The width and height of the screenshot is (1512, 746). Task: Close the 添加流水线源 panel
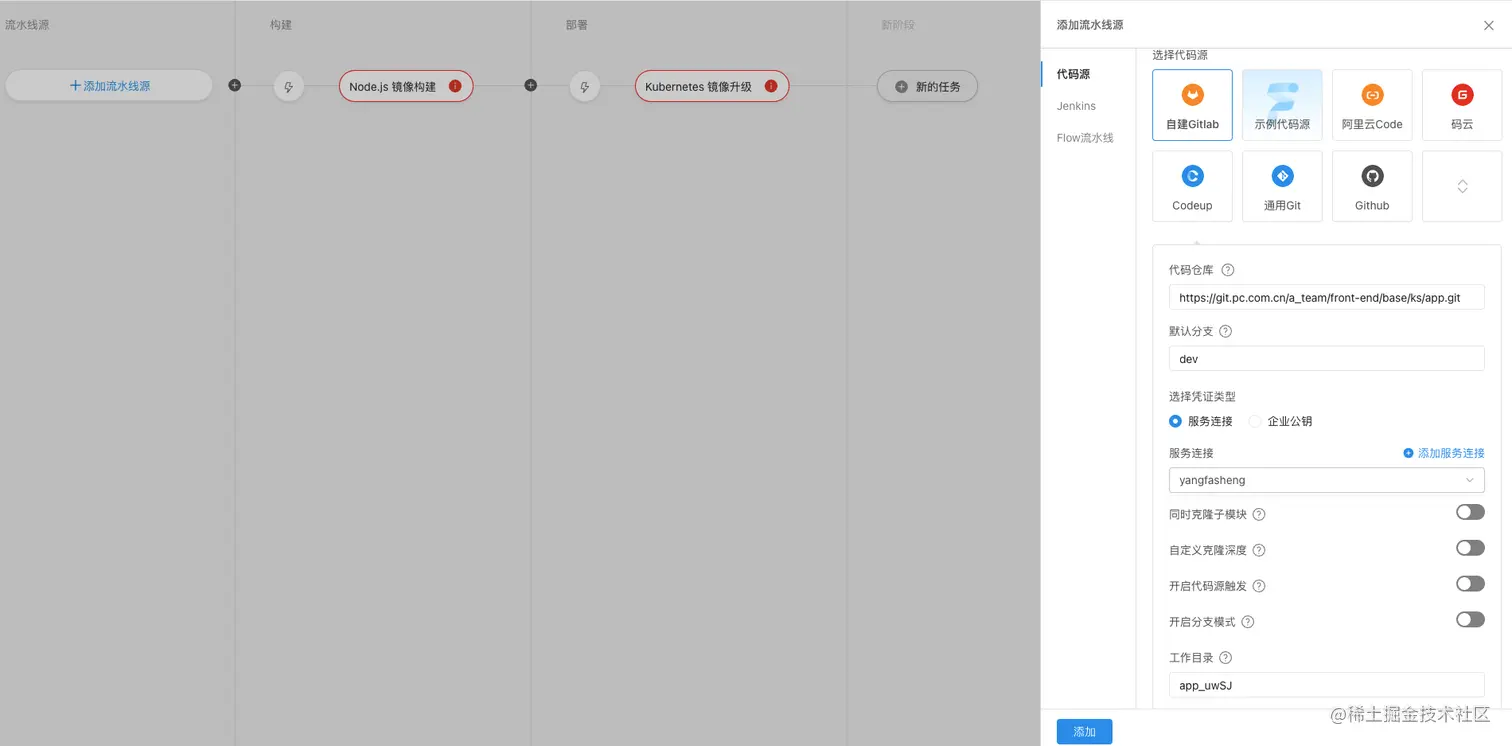(x=1489, y=25)
